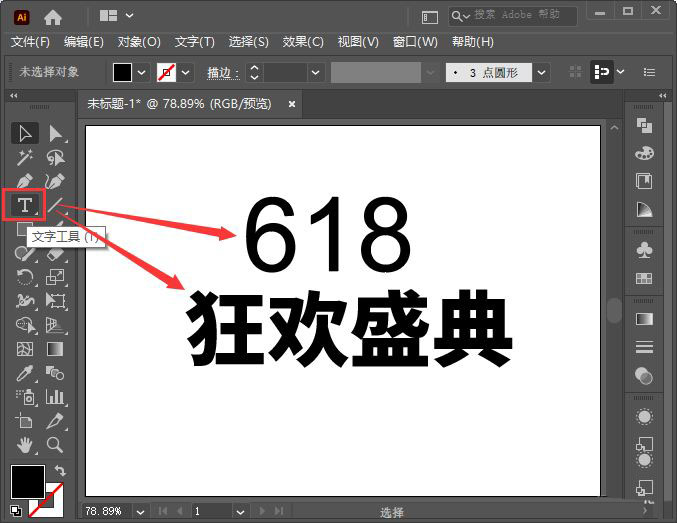This screenshot has height=523, width=677.
Task: Click the 描边 stroke panel link
Action: point(223,73)
